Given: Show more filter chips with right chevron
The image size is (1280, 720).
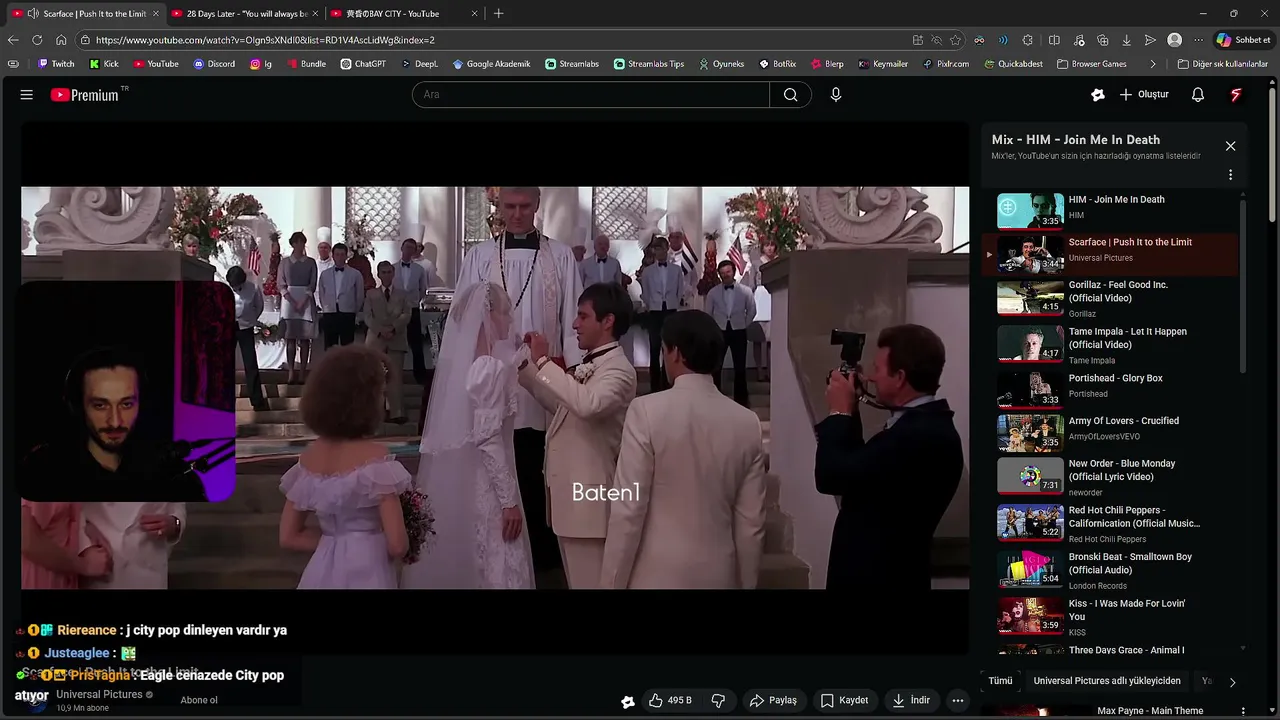Looking at the screenshot, I should (1232, 682).
